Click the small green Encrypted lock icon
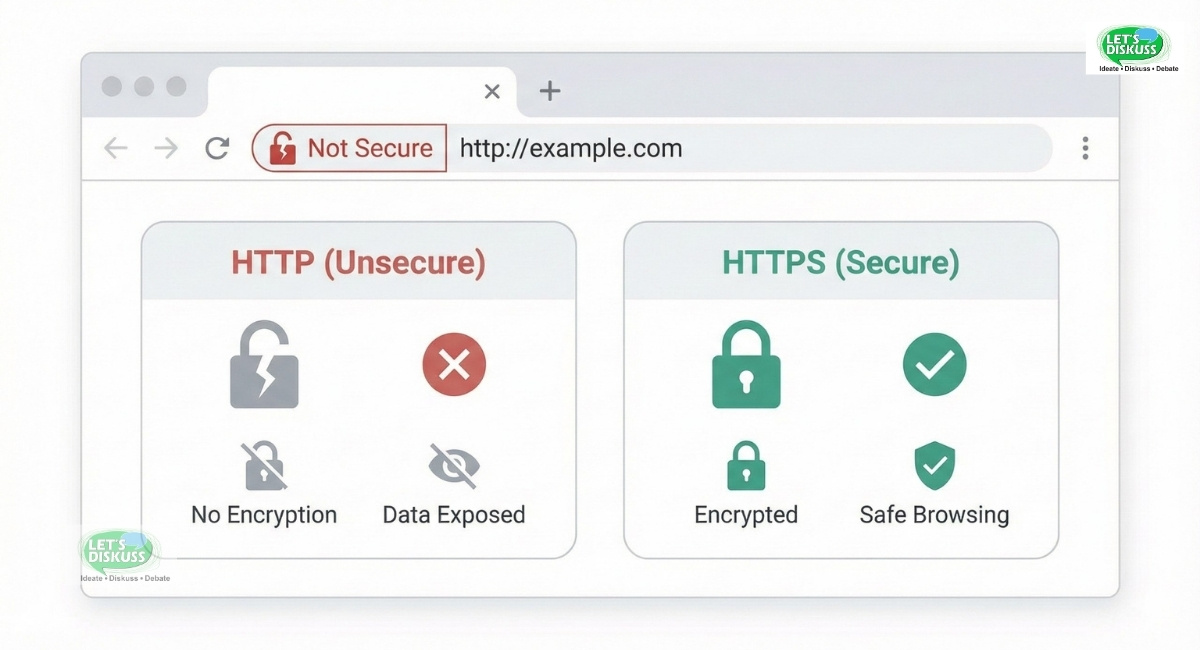Screen dimensions: 1200x650 pos(746,465)
